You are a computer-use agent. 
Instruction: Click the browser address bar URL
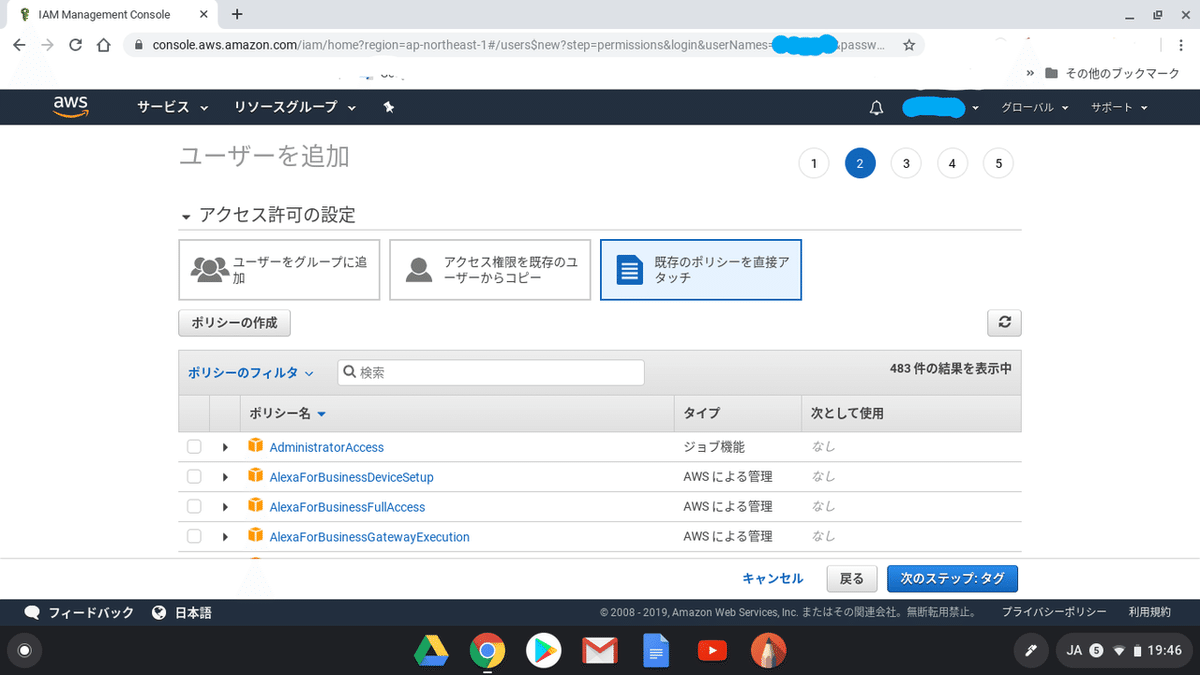[x=520, y=45]
